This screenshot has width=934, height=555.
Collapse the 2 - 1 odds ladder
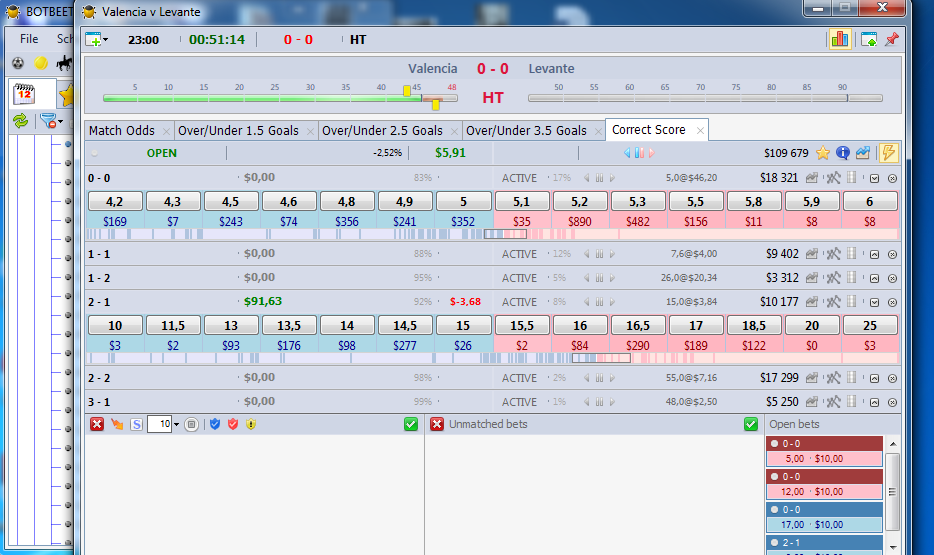pyautogui.click(x=874, y=302)
